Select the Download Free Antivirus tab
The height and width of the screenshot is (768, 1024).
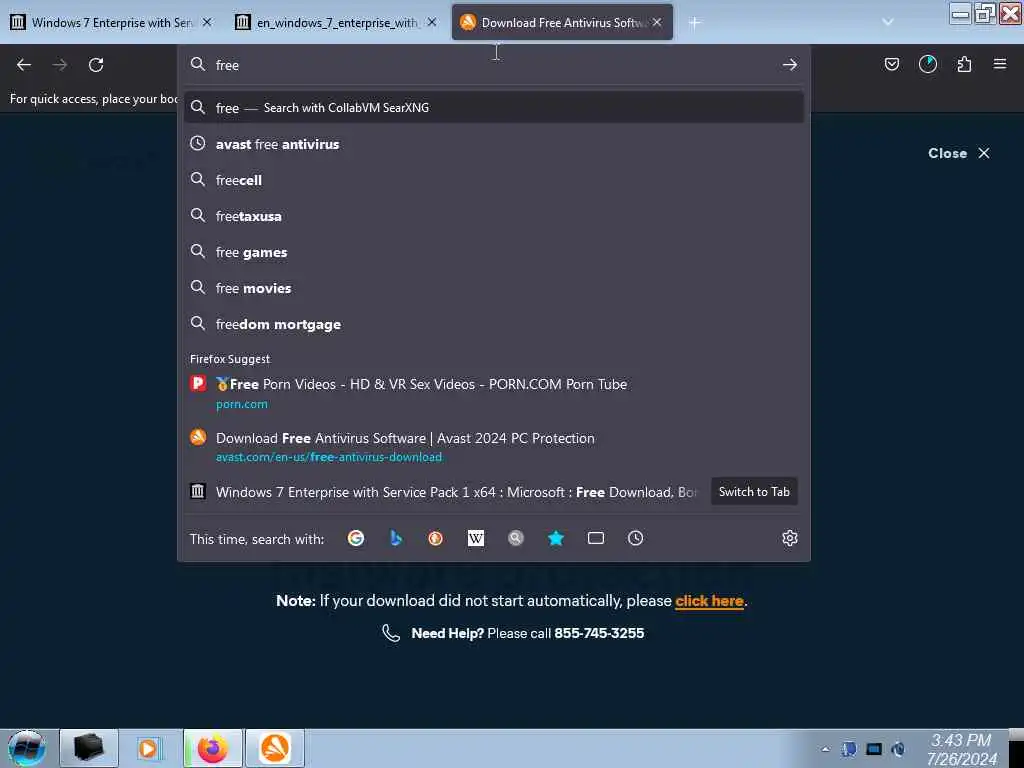(562, 23)
